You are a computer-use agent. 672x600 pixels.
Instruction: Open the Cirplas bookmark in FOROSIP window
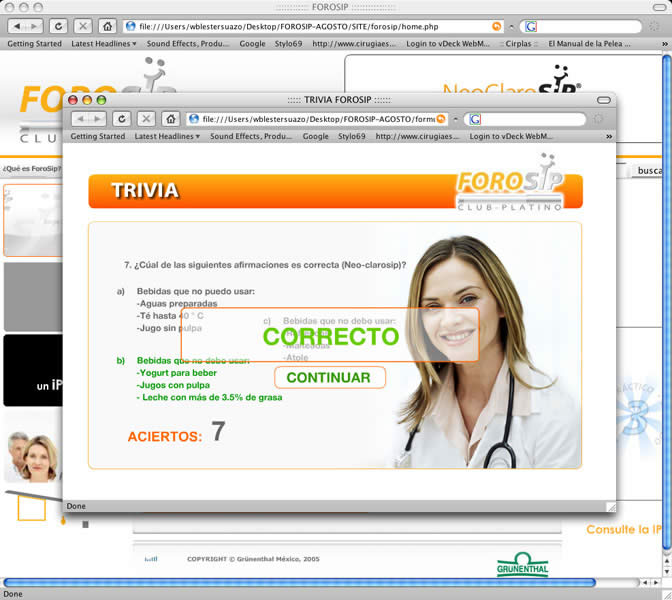pos(518,44)
